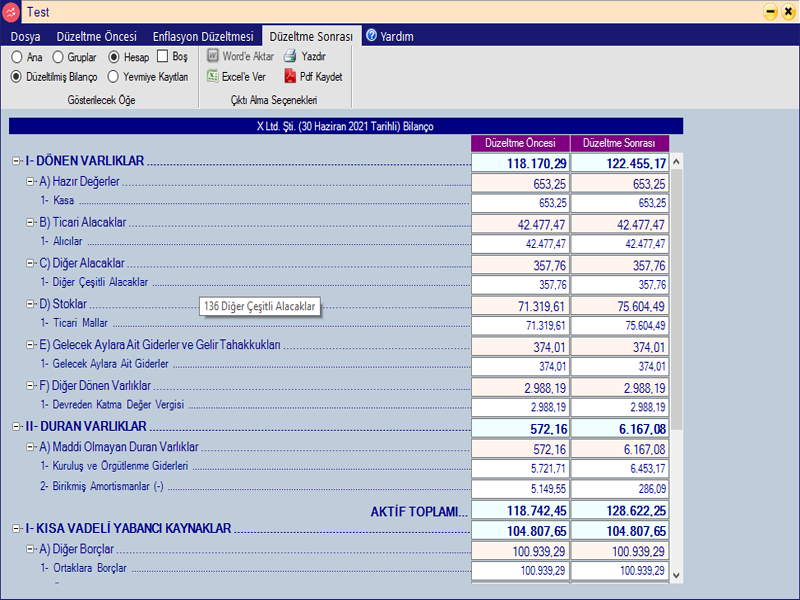This screenshot has height=600, width=800.
Task: Click the Yazdır button label
Action: pyautogui.click(x=313, y=56)
